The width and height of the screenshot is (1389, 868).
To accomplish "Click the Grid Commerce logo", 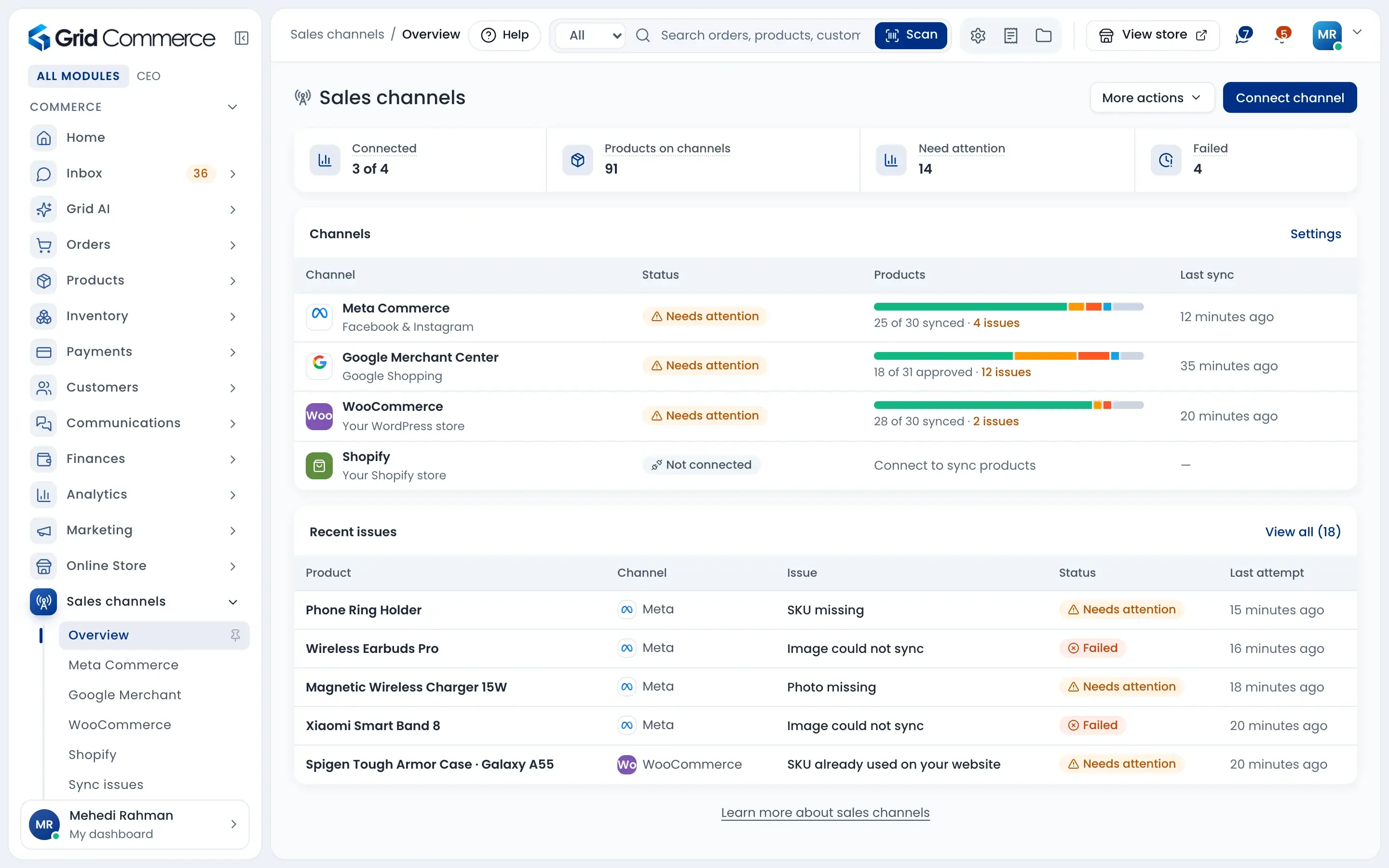I will (122, 38).
